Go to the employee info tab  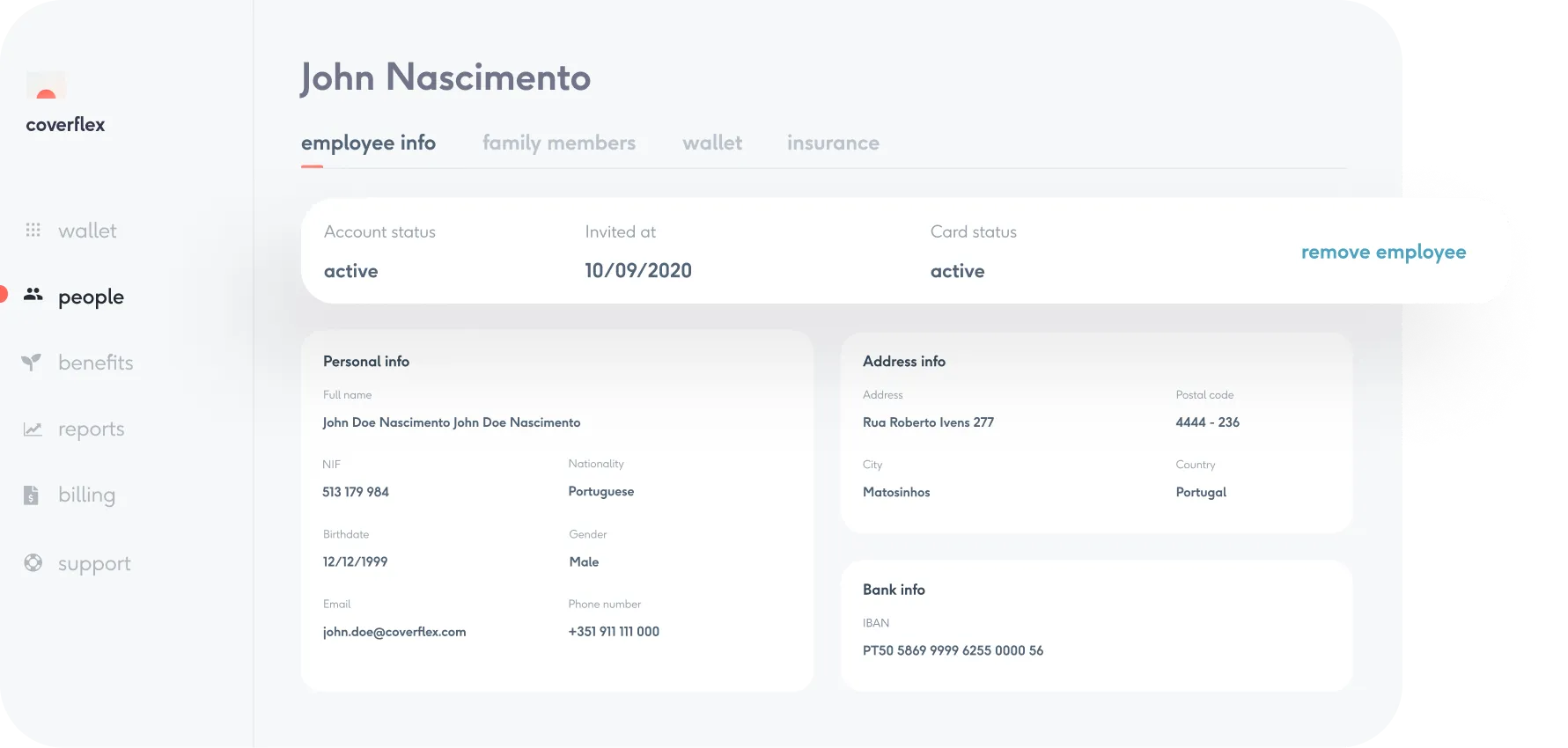coord(368,143)
